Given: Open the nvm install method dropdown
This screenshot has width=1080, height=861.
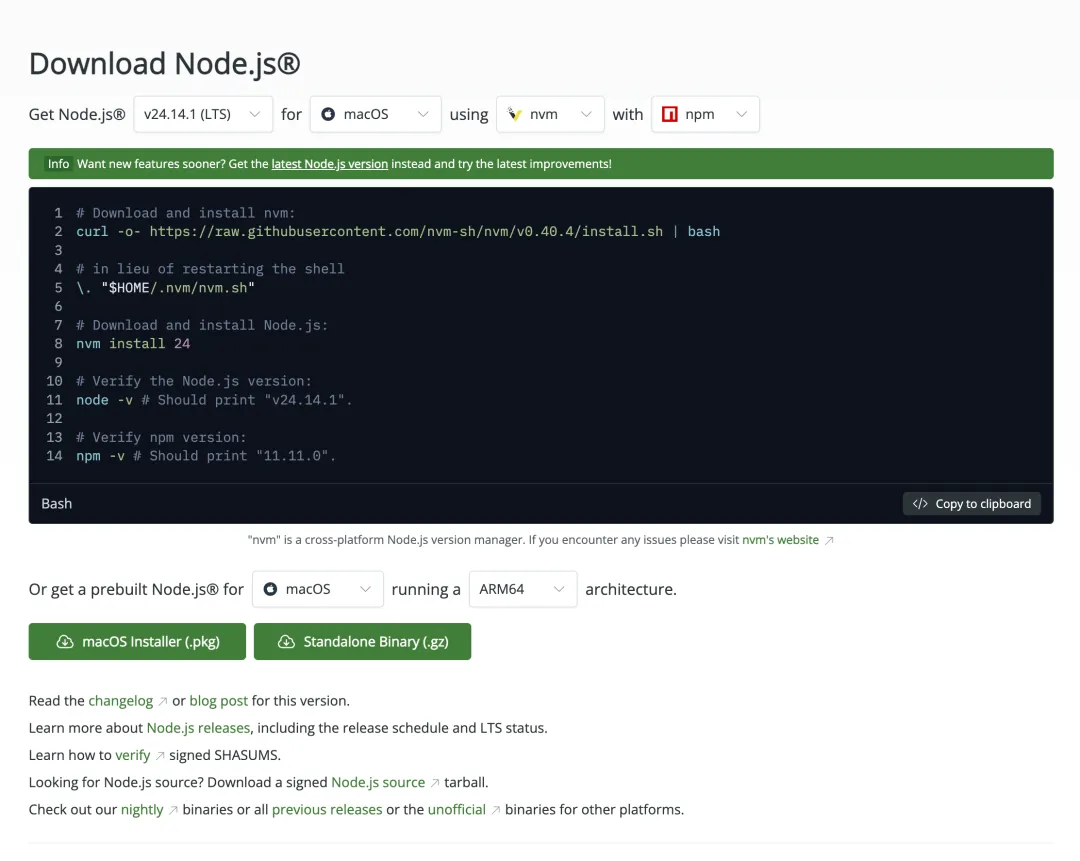Looking at the screenshot, I should pyautogui.click(x=550, y=114).
